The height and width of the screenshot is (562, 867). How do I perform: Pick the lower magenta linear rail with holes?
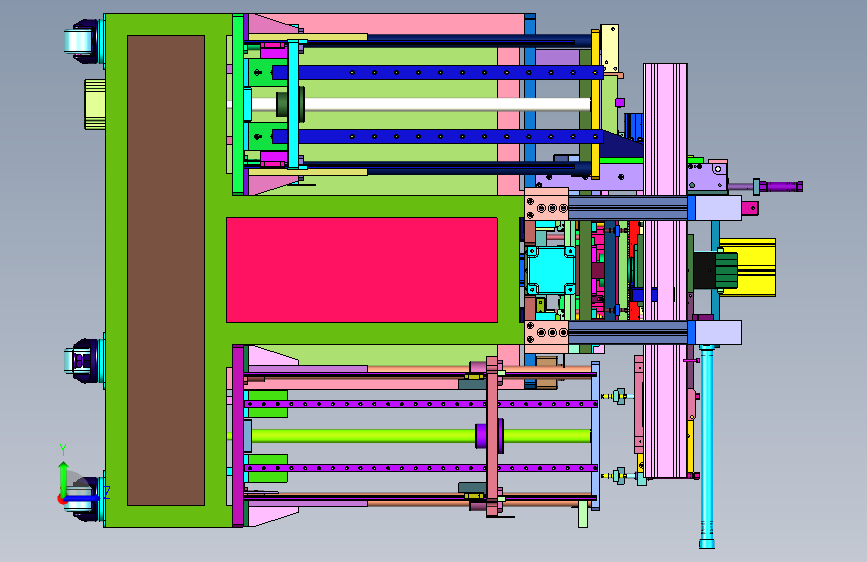coord(422,468)
